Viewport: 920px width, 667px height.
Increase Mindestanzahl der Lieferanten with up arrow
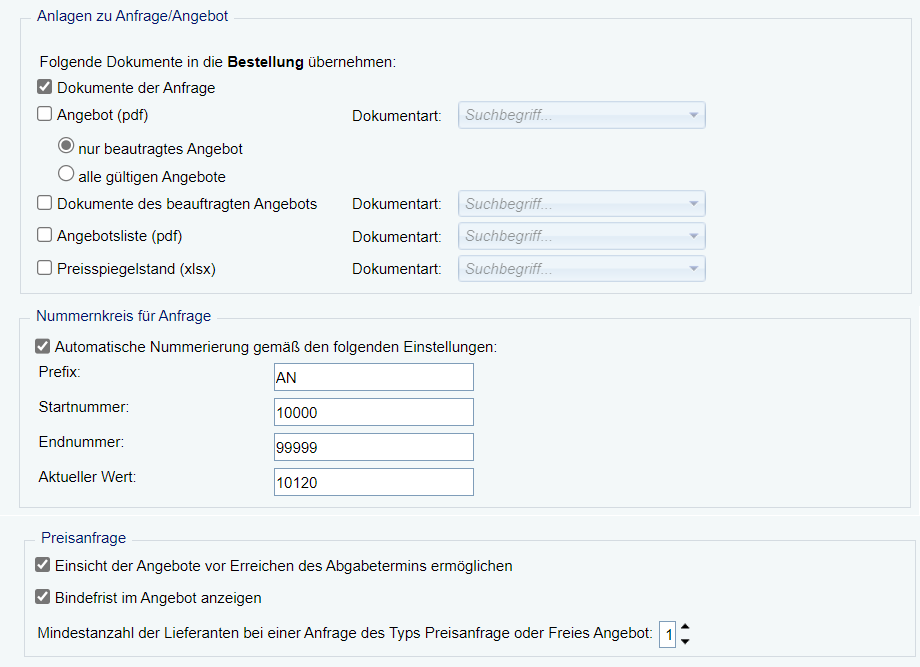685,627
